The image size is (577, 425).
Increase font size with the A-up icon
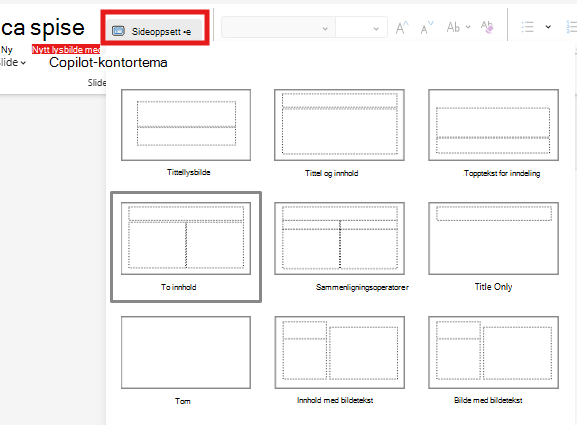coord(402,28)
